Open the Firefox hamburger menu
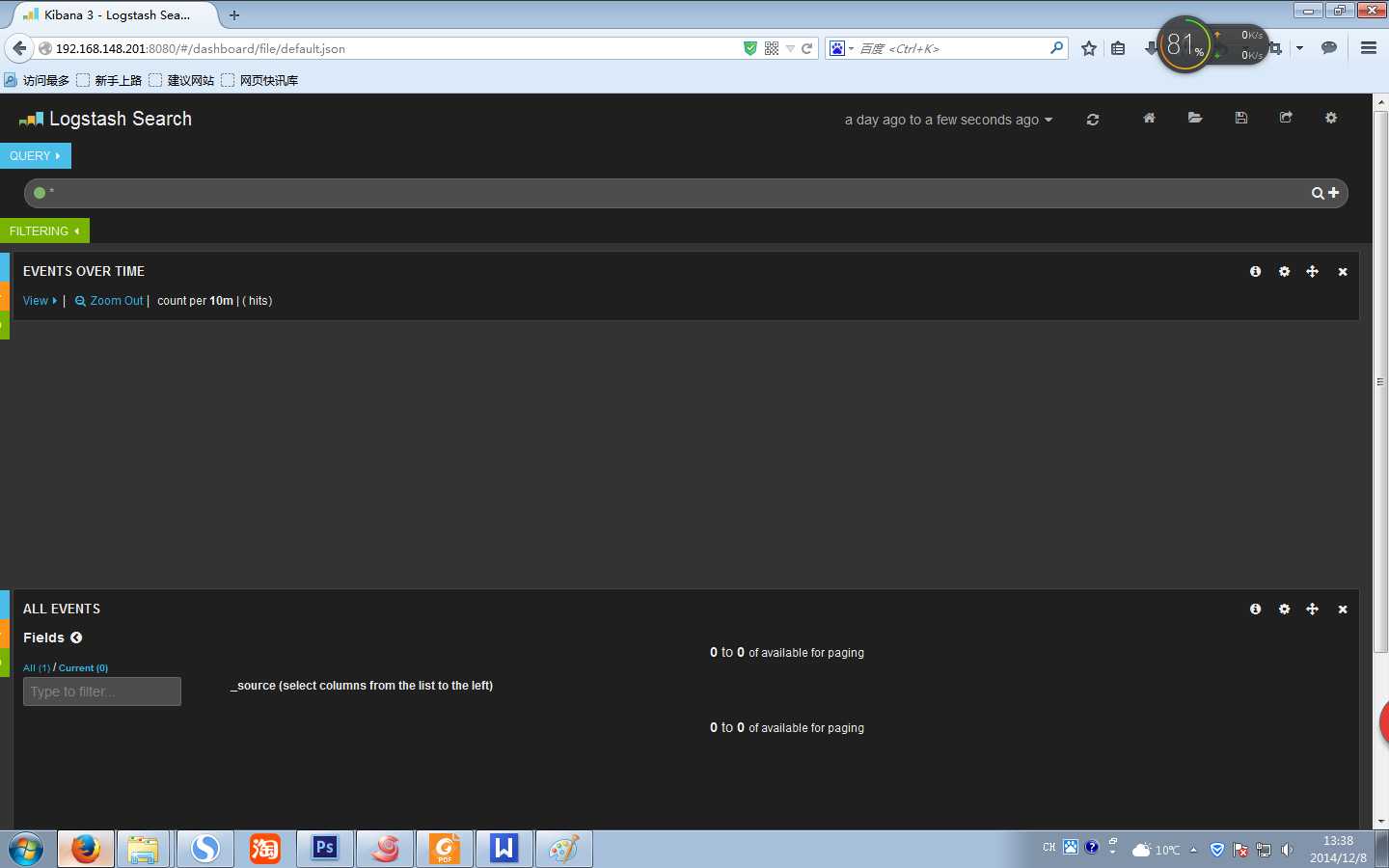The width and height of the screenshot is (1389, 868). coord(1368,48)
